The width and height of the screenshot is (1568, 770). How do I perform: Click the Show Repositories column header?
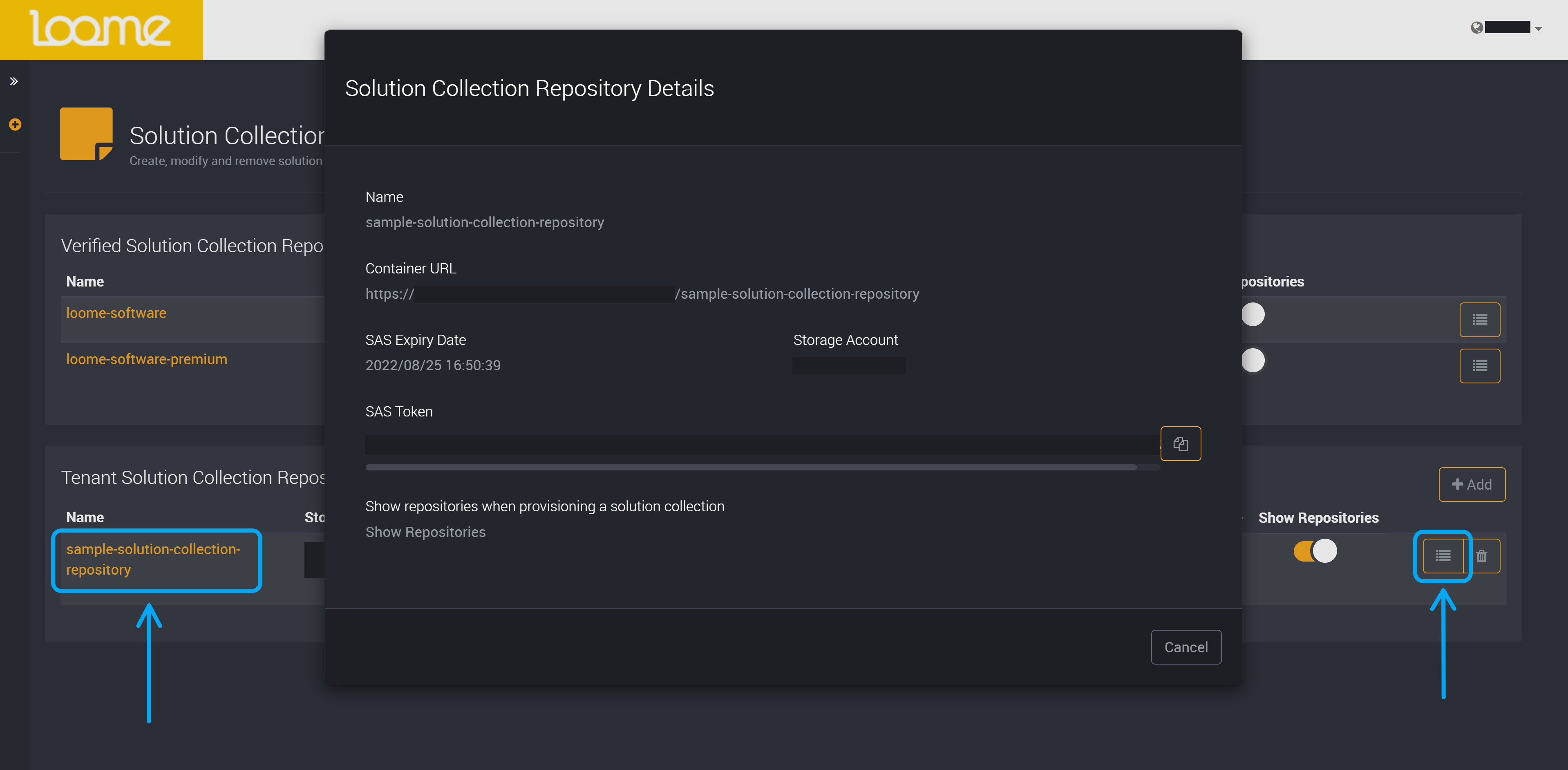(1318, 517)
